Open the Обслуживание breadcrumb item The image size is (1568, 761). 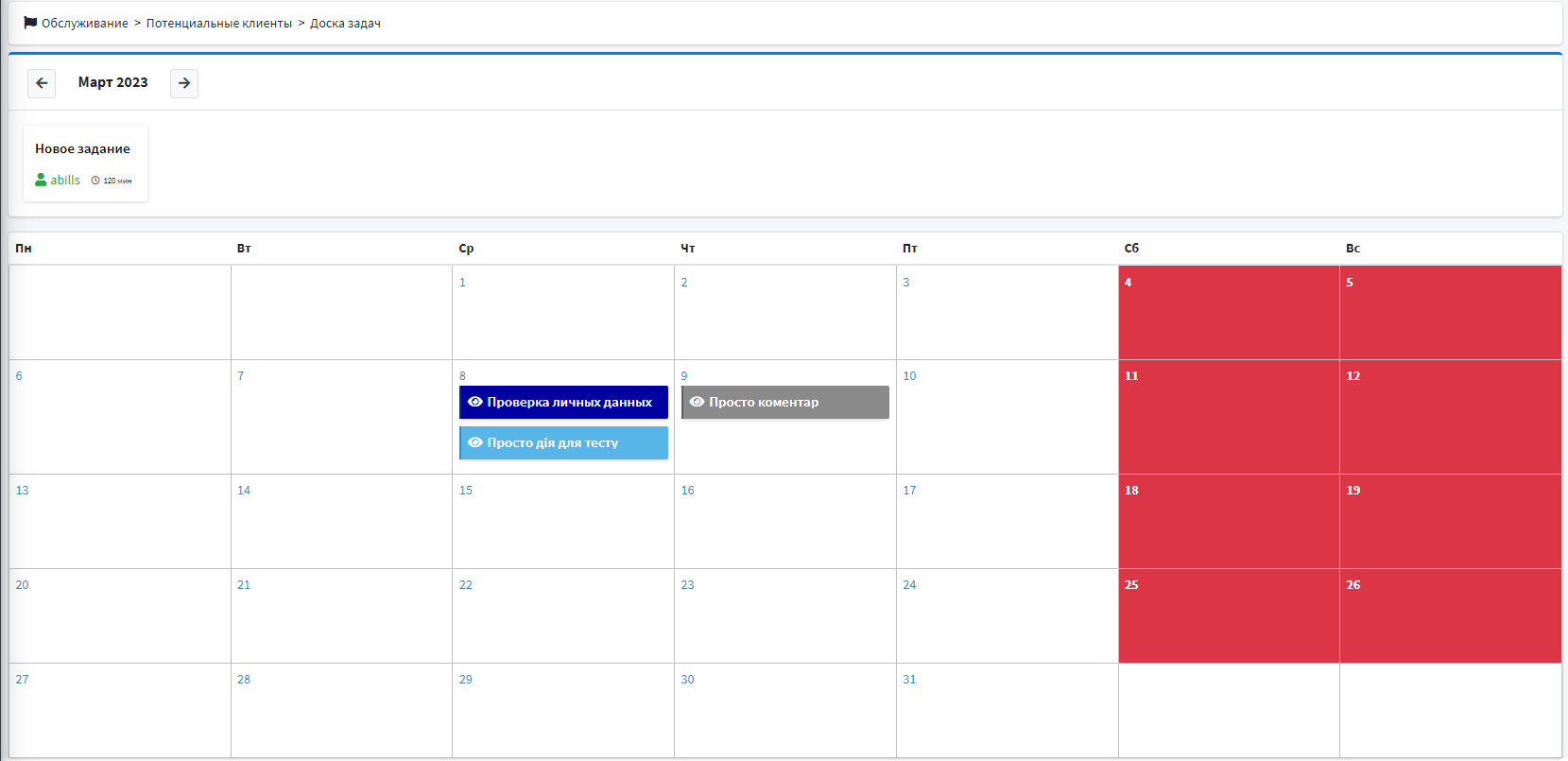84,24
